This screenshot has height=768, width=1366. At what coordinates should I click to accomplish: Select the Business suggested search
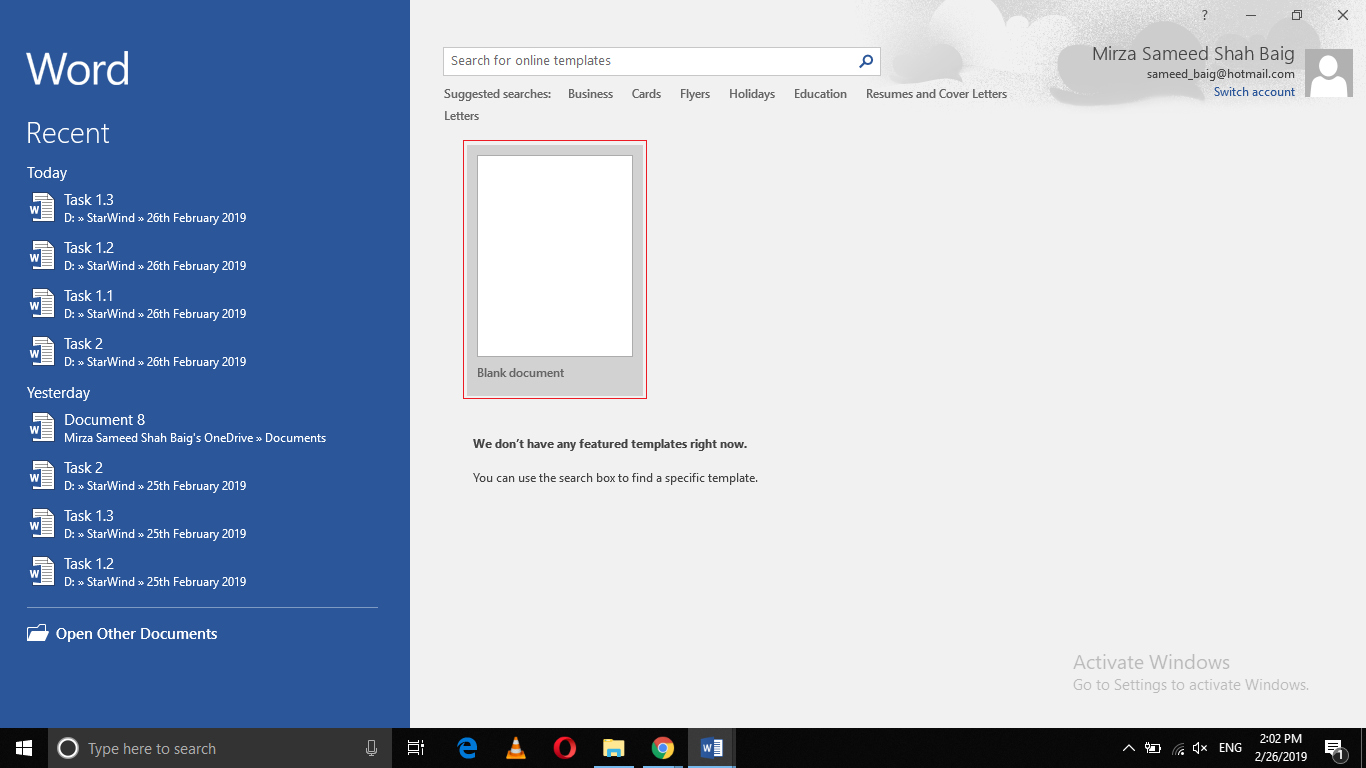590,94
